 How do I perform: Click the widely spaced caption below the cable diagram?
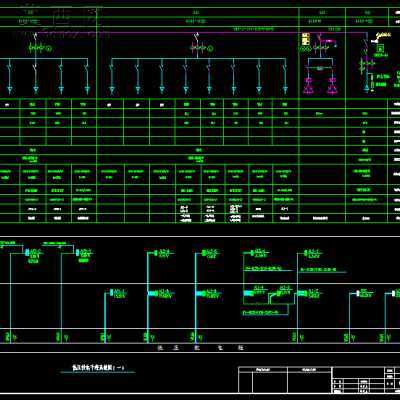(x=200, y=348)
